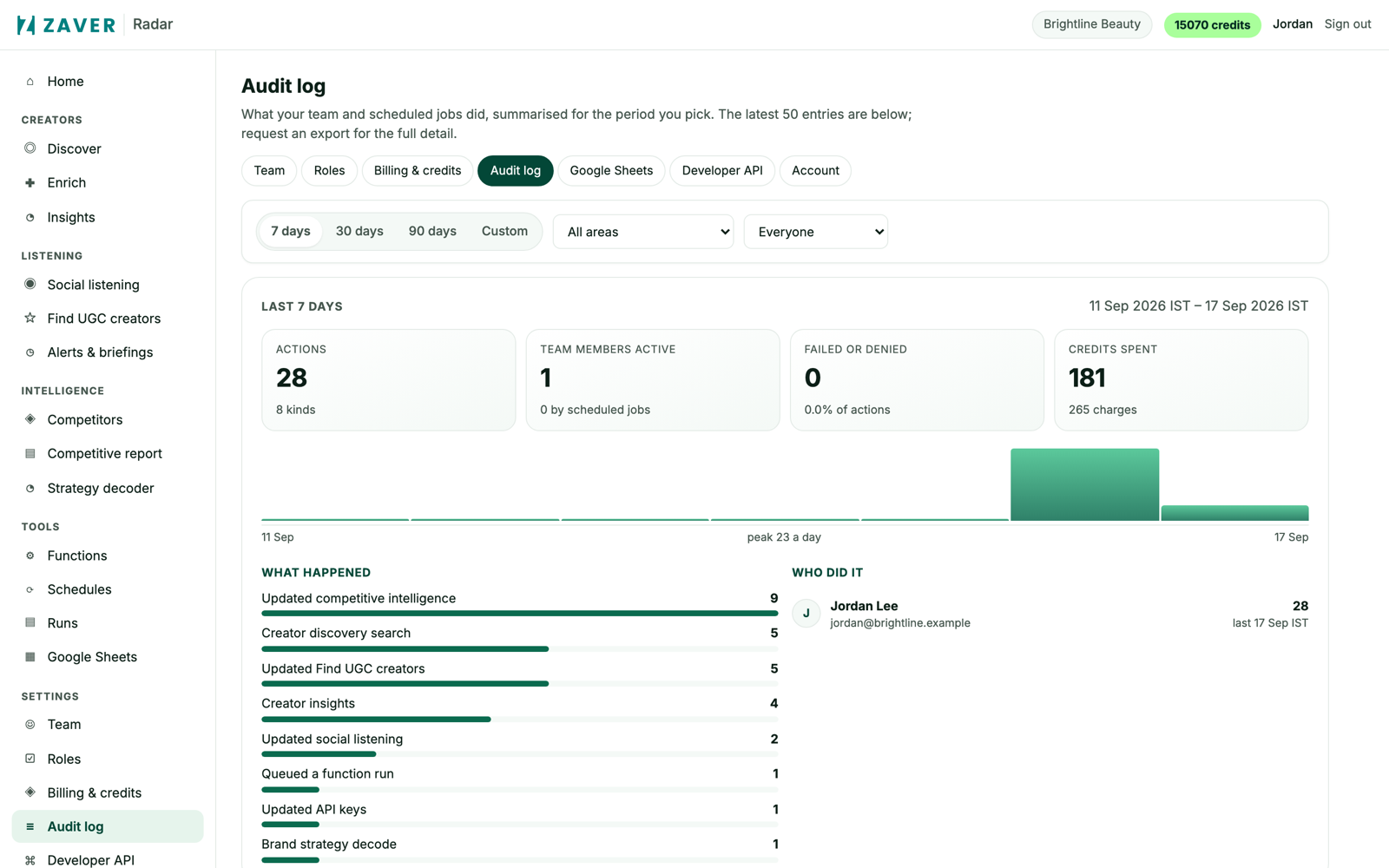
Task: Open Competitive report from the sidebar
Action: coord(108,453)
